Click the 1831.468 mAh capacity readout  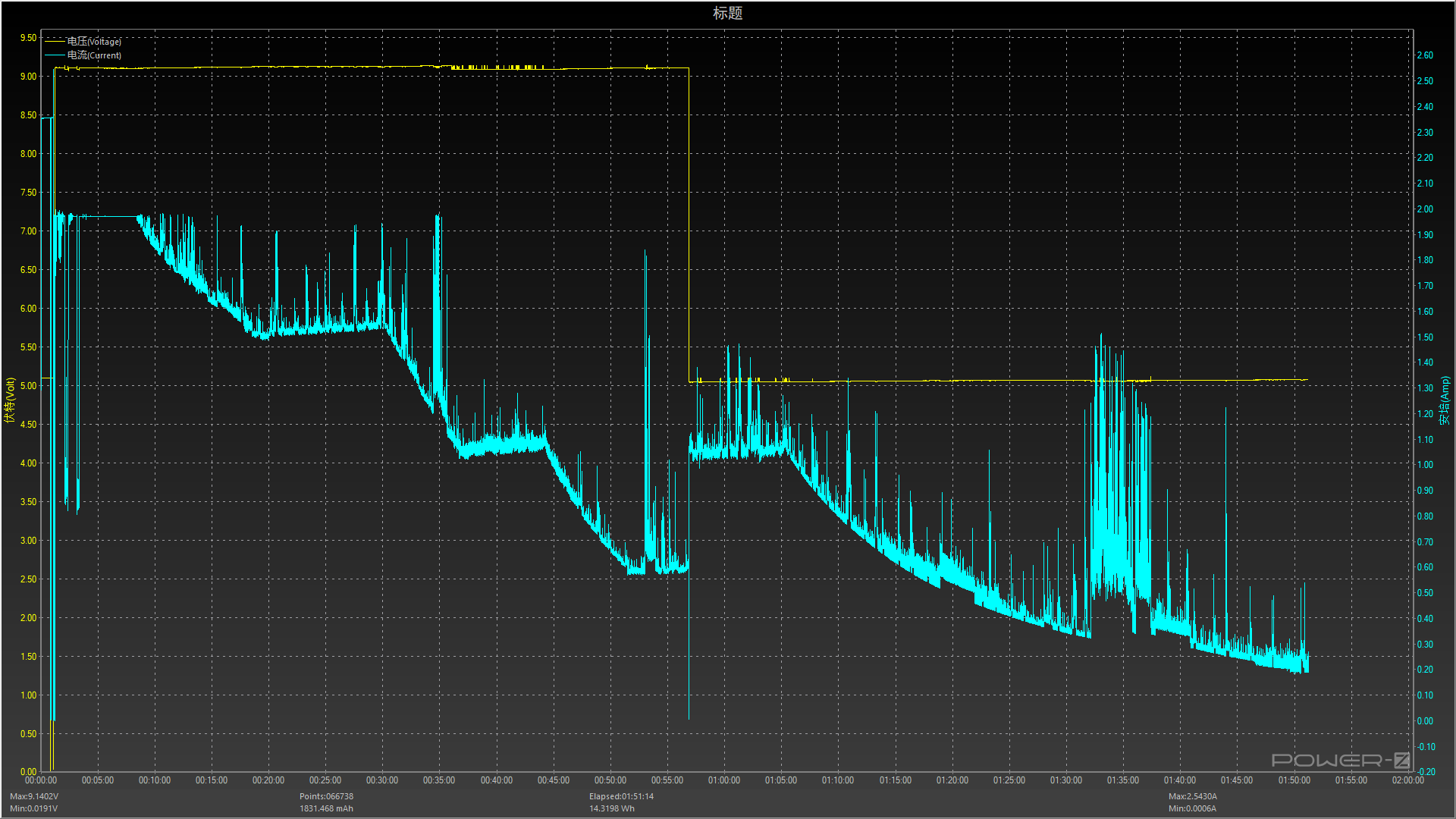point(326,808)
